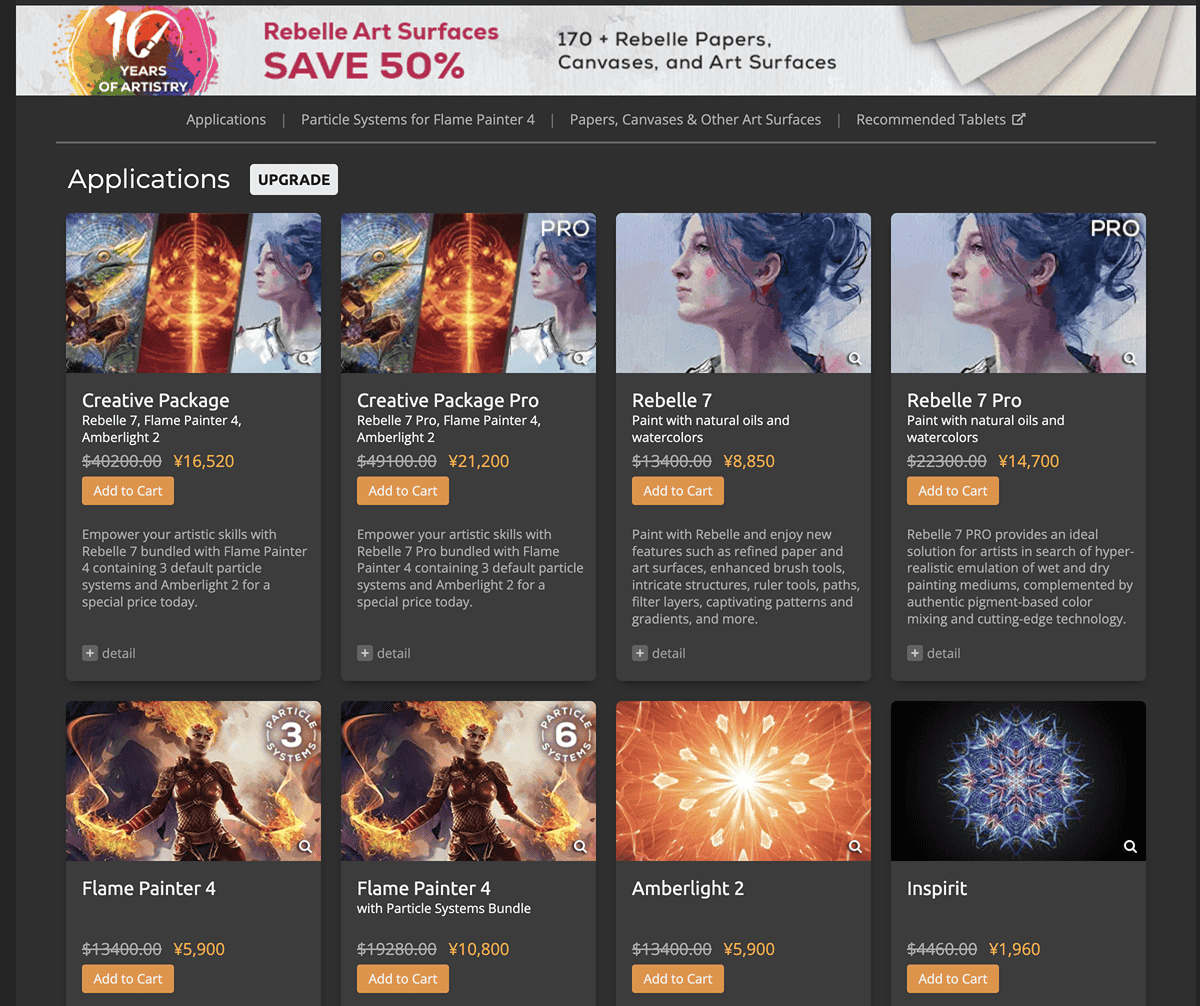This screenshot has height=1006, width=1200.
Task: Open the Flame Painter 4 three-systems thumbnail
Action: pos(193,781)
